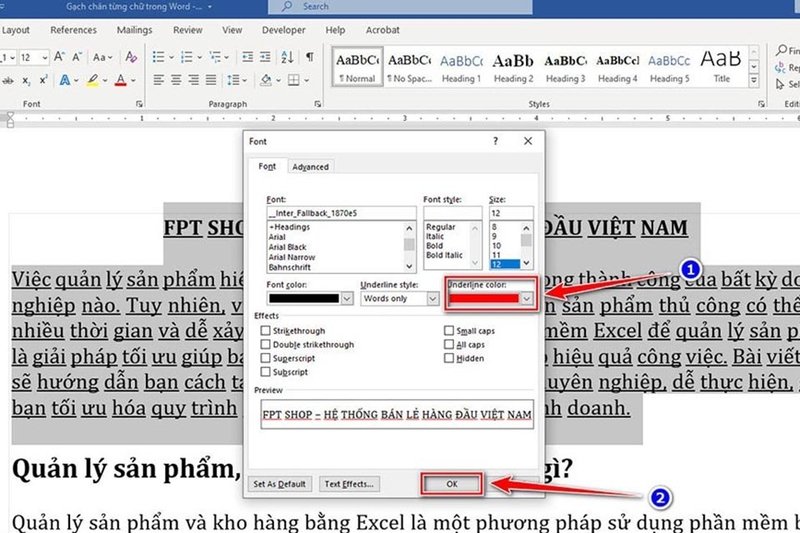Screen dimensions: 800x533
Task: Apply yellow text highlight color
Action: [x=92, y=80]
